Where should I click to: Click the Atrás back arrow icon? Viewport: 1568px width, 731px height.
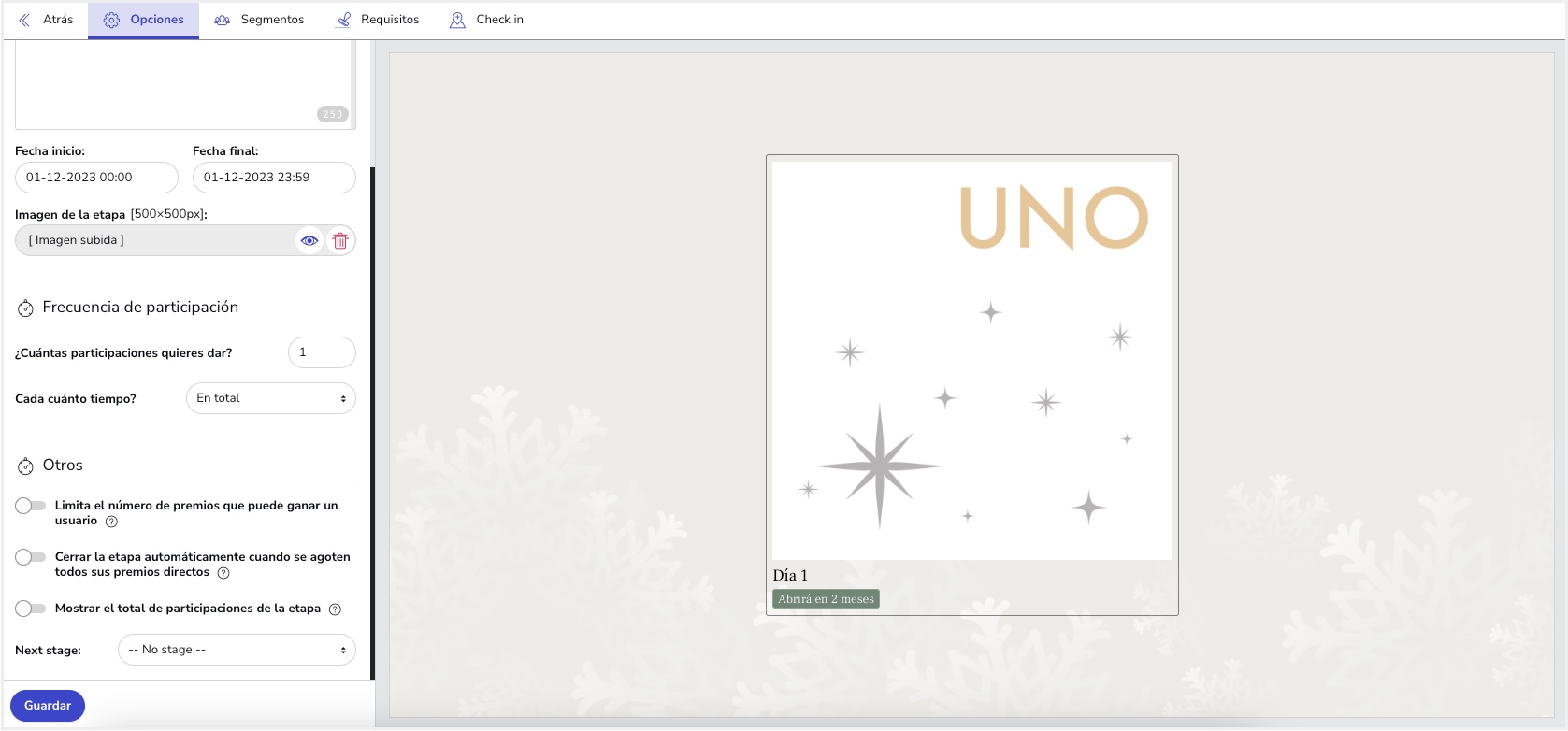tap(24, 20)
